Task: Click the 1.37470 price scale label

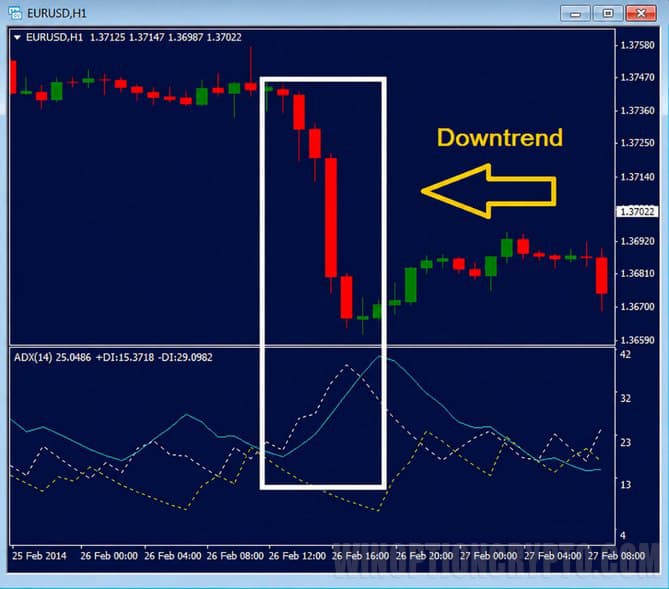Action: coord(637,77)
